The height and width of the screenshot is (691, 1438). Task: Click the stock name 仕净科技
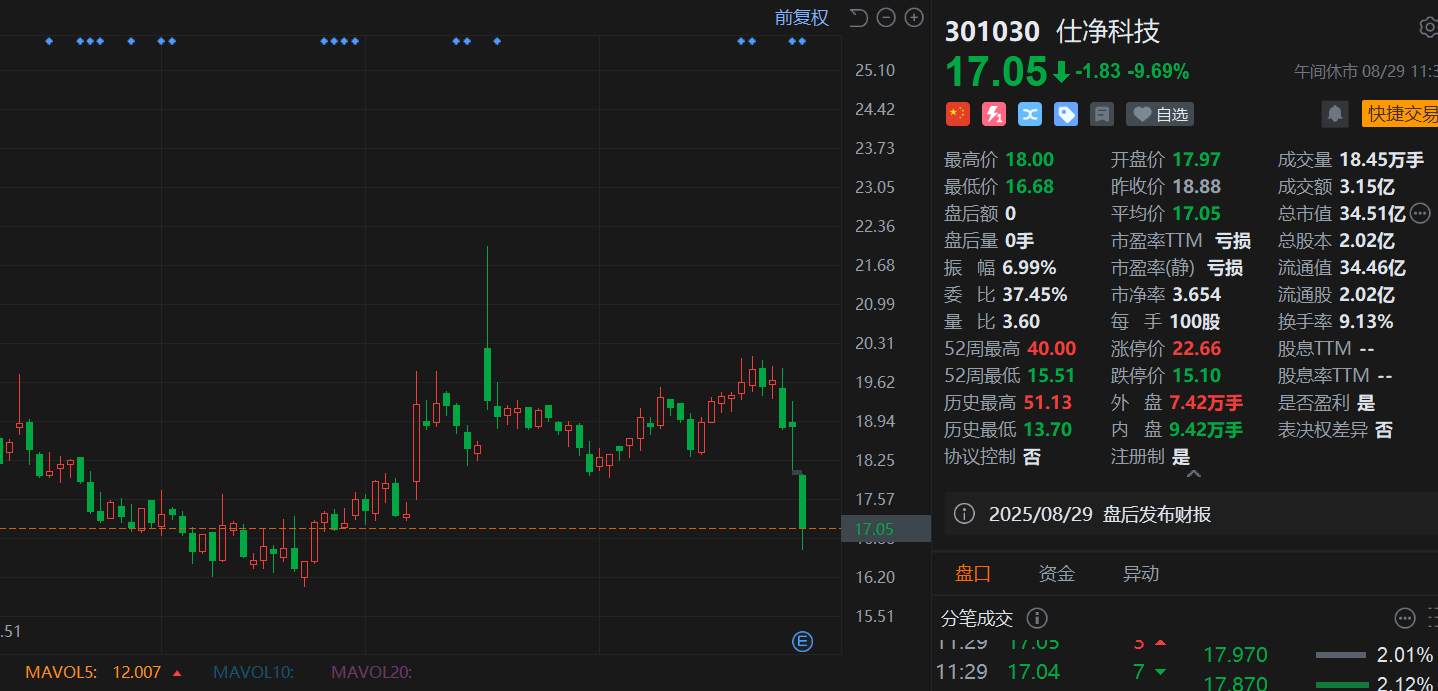[1108, 32]
